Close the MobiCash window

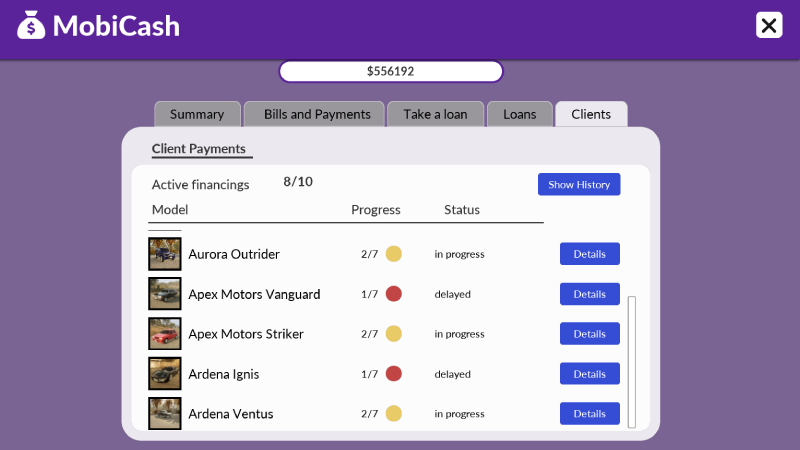(769, 25)
